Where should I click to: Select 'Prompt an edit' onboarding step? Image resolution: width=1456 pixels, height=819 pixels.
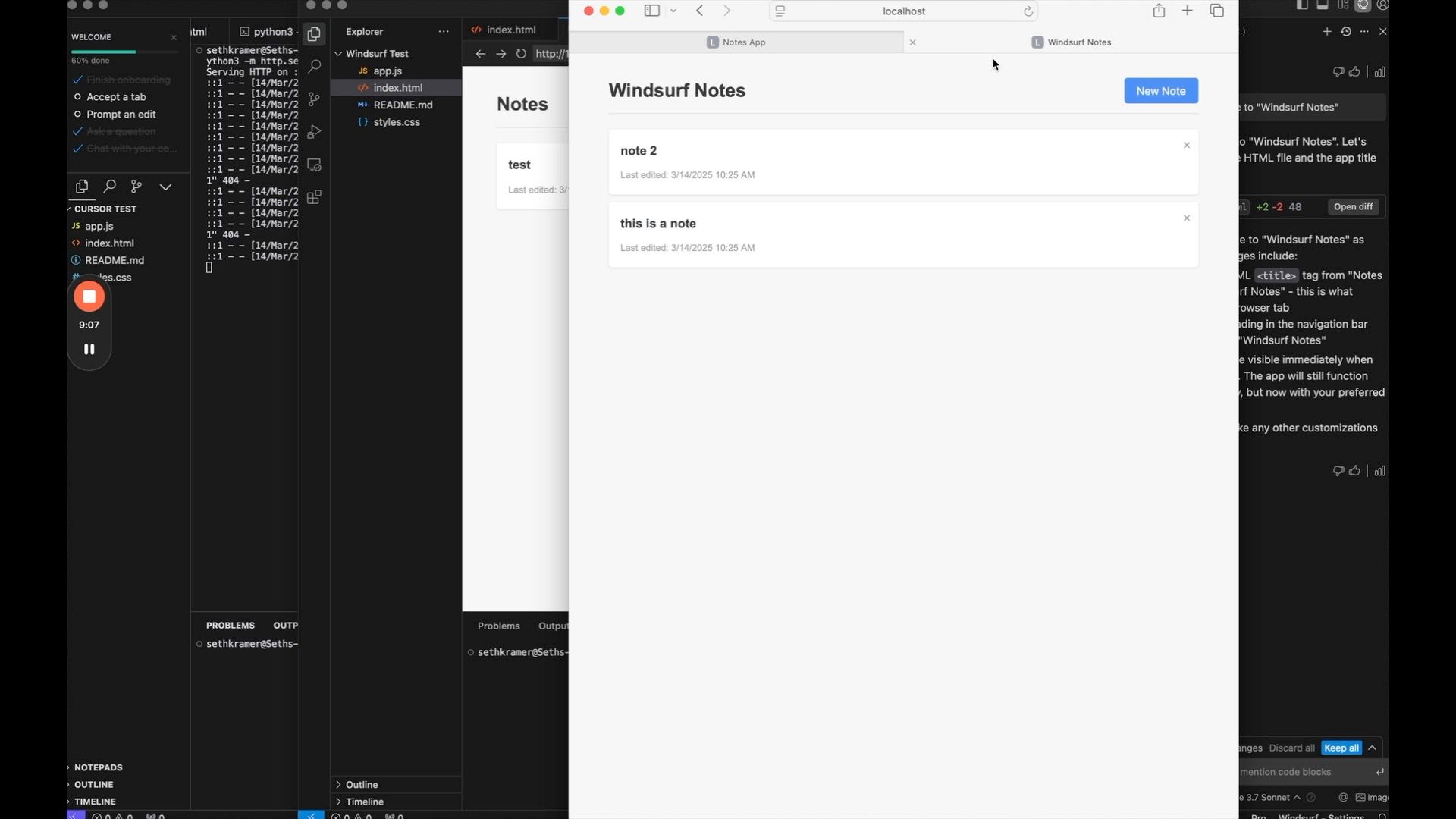coord(121,114)
